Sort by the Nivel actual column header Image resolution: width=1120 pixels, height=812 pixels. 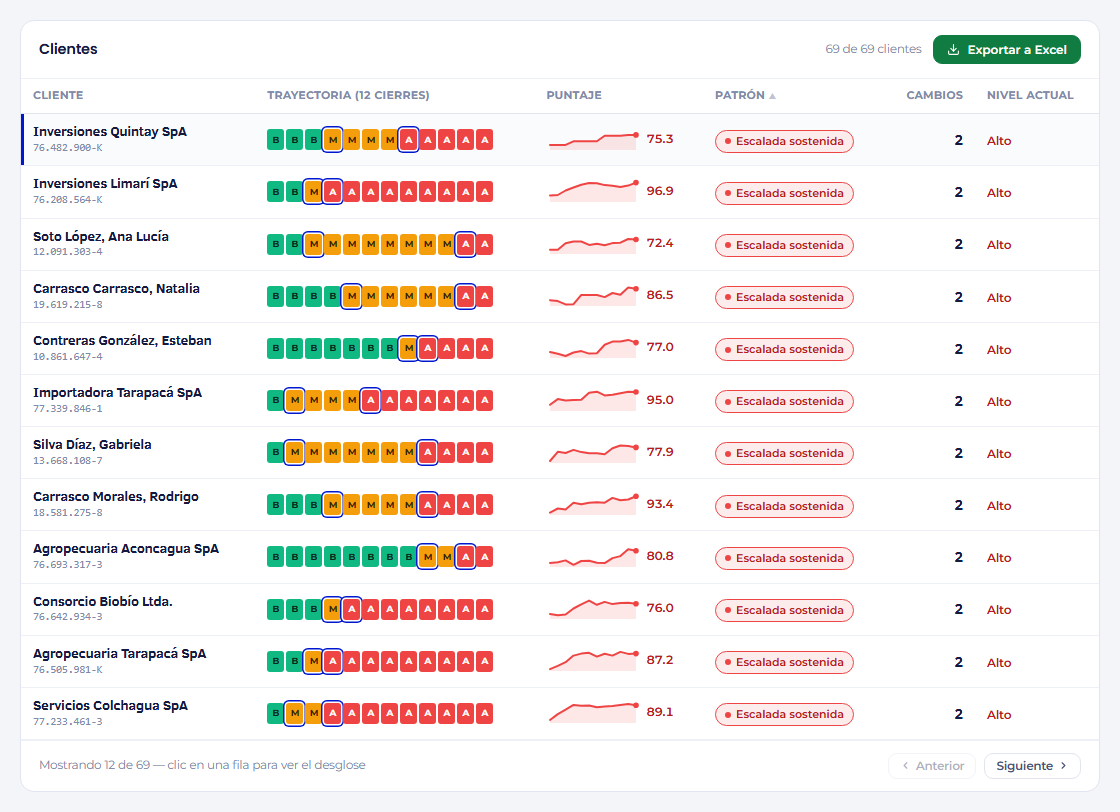click(1030, 95)
